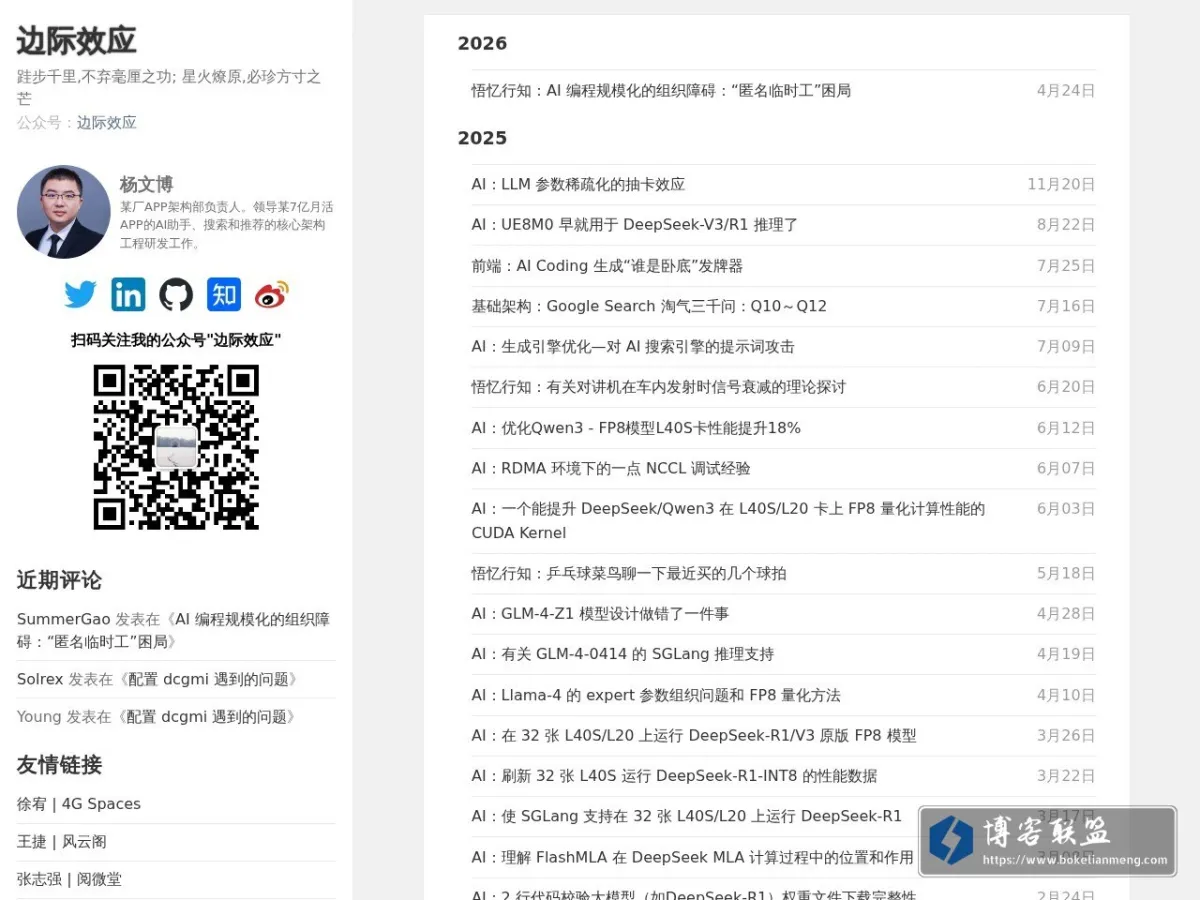Screen dimensions: 1200x900
Task: Open post 悟忆行知：AI 编程规模化的组织障碍
Action: pyautogui.click(x=661, y=90)
